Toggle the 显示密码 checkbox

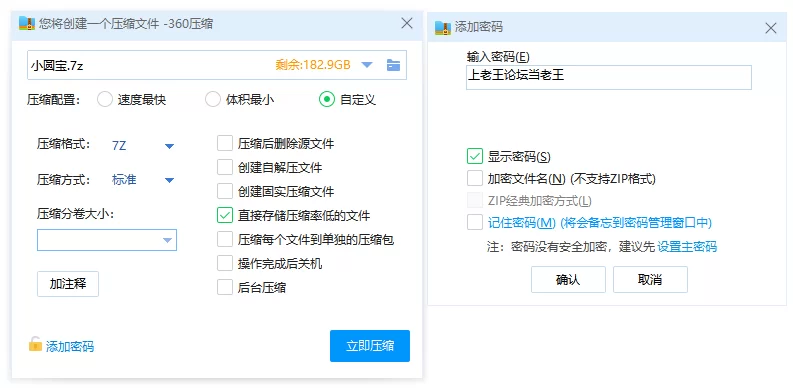475,156
